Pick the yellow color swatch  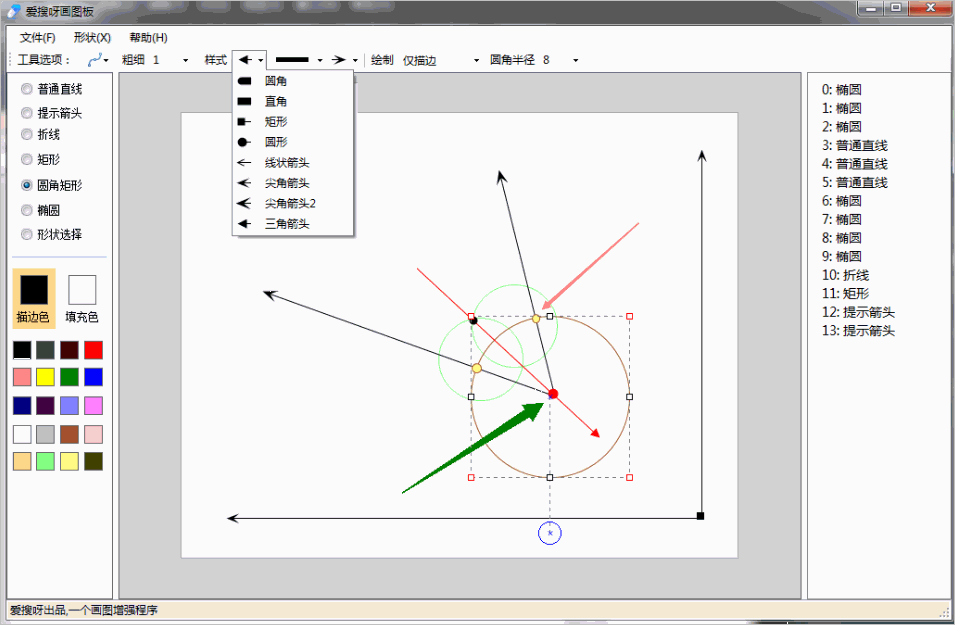[x=46, y=377]
